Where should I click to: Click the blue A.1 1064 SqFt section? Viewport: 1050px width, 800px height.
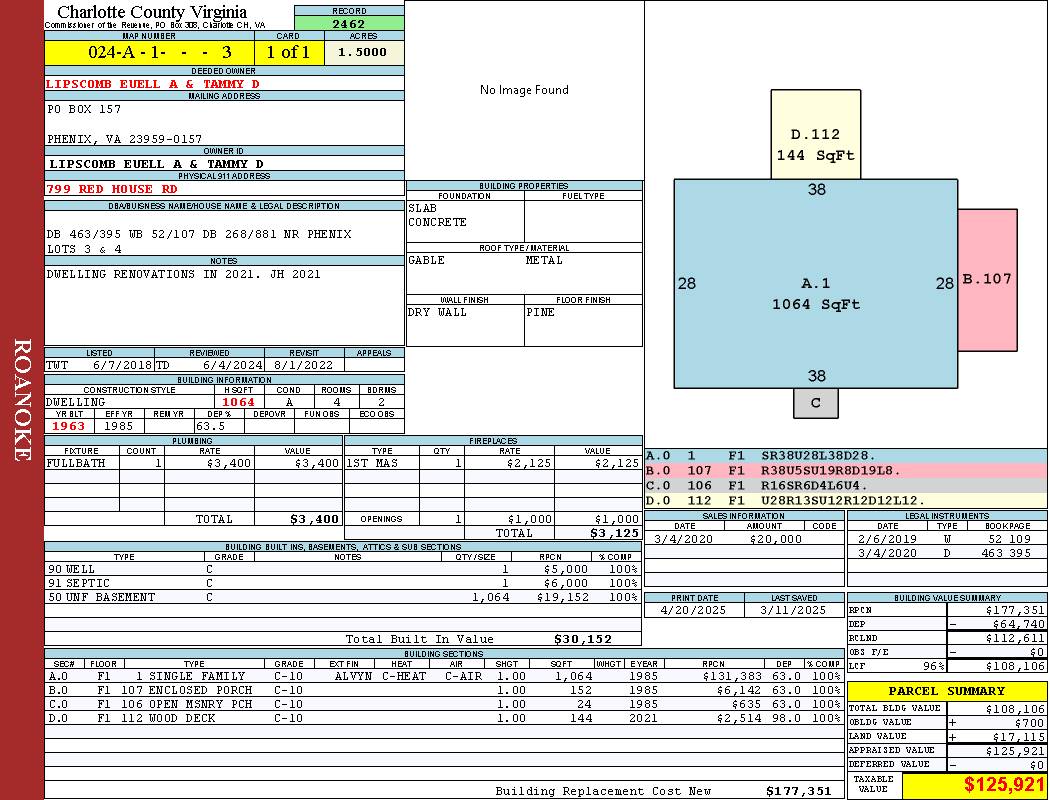pyautogui.click(x=815, y=295)
